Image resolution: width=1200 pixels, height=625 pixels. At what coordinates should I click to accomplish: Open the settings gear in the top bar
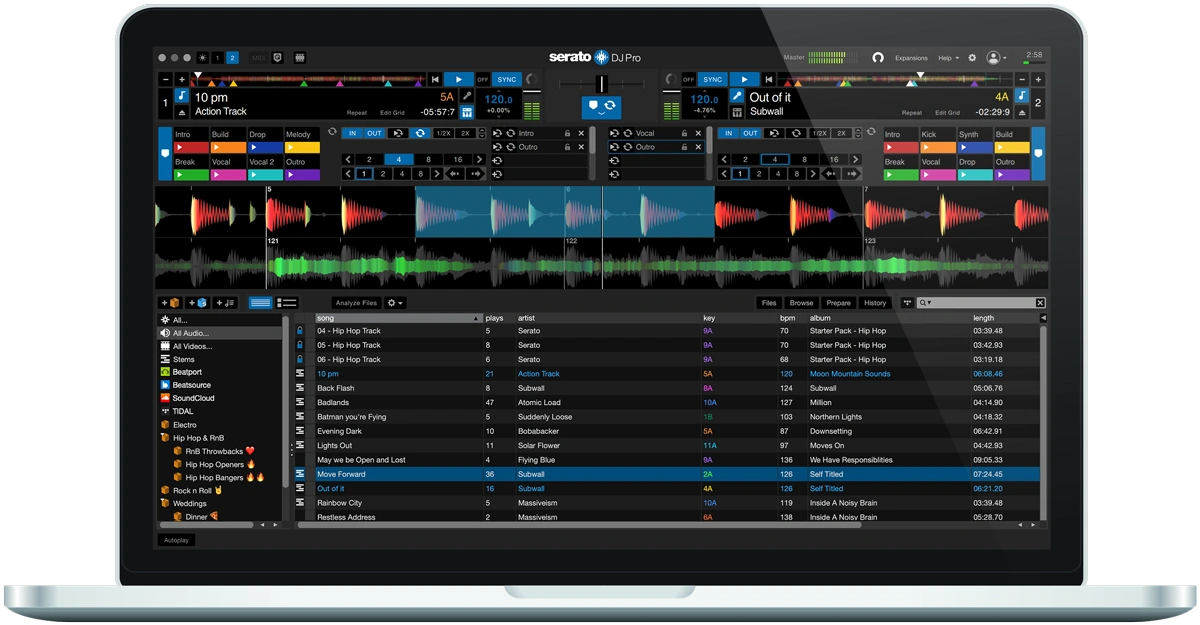coord(972,58)
